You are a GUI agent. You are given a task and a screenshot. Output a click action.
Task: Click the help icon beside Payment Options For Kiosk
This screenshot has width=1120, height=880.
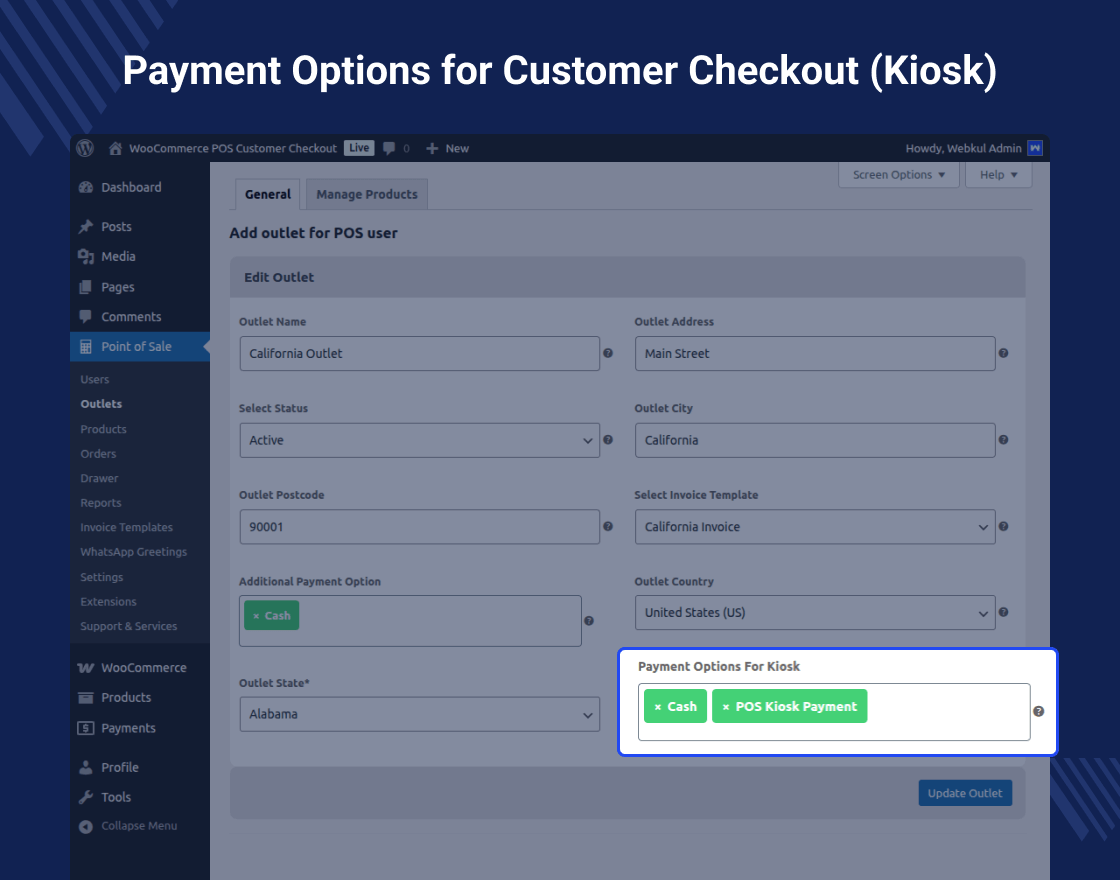click(x=1039, y=711)
